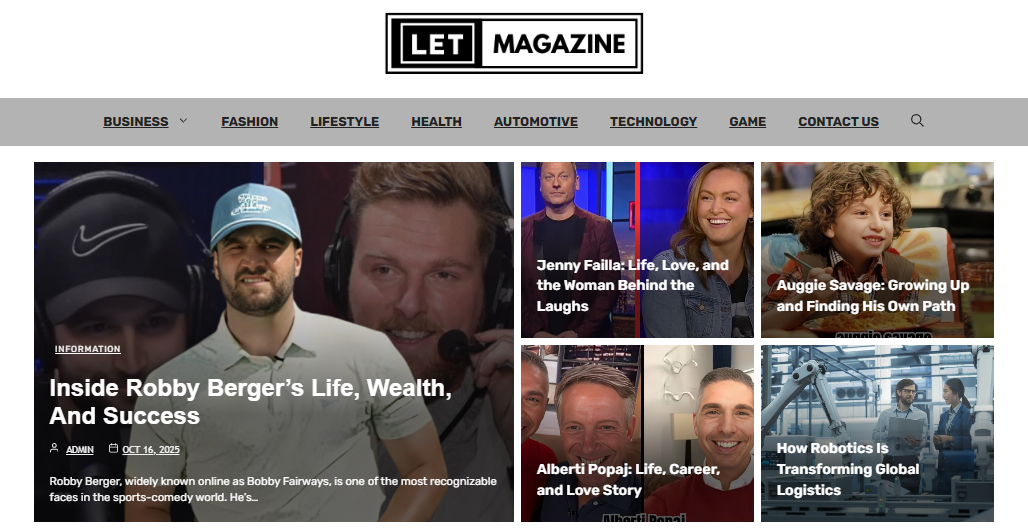The height and width of the screenshot is (532, 1028).
Task: Click the LET Magazine logo
Action: [x=514, y=43]
